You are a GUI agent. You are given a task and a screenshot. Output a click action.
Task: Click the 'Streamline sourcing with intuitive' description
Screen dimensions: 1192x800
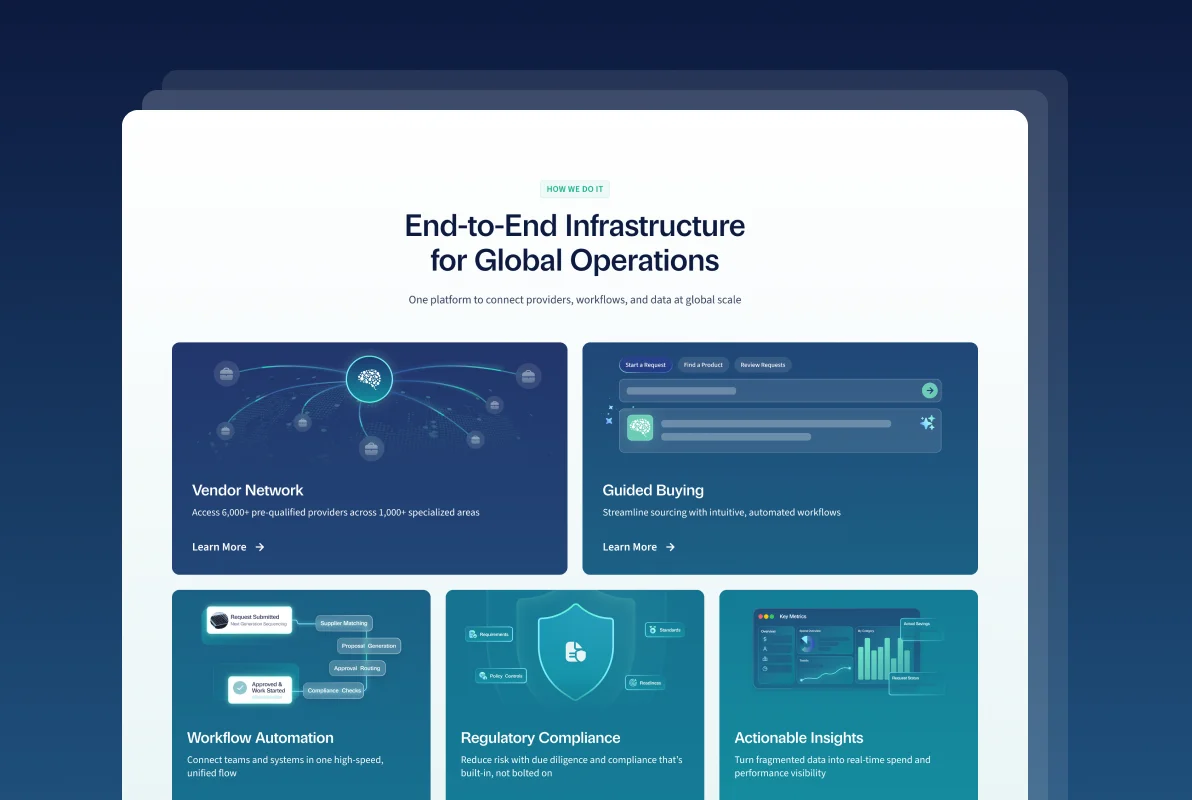click(721, 513)
